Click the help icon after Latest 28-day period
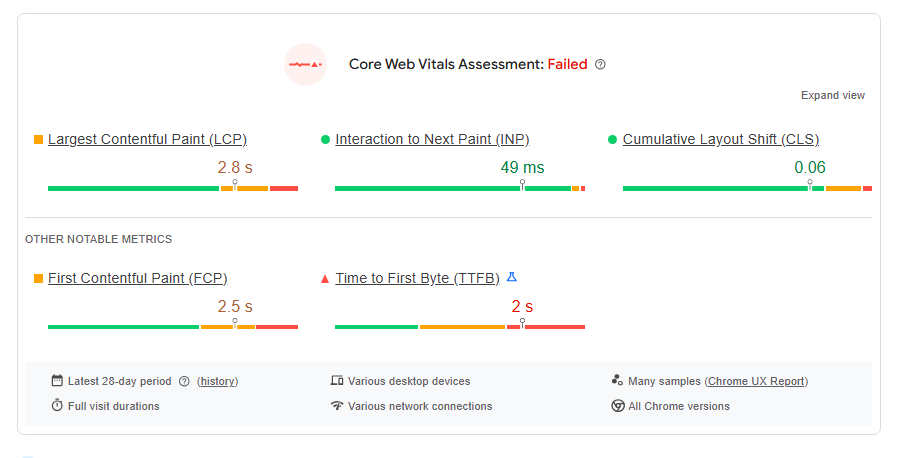899x458 pixels. tap(184, 381)
